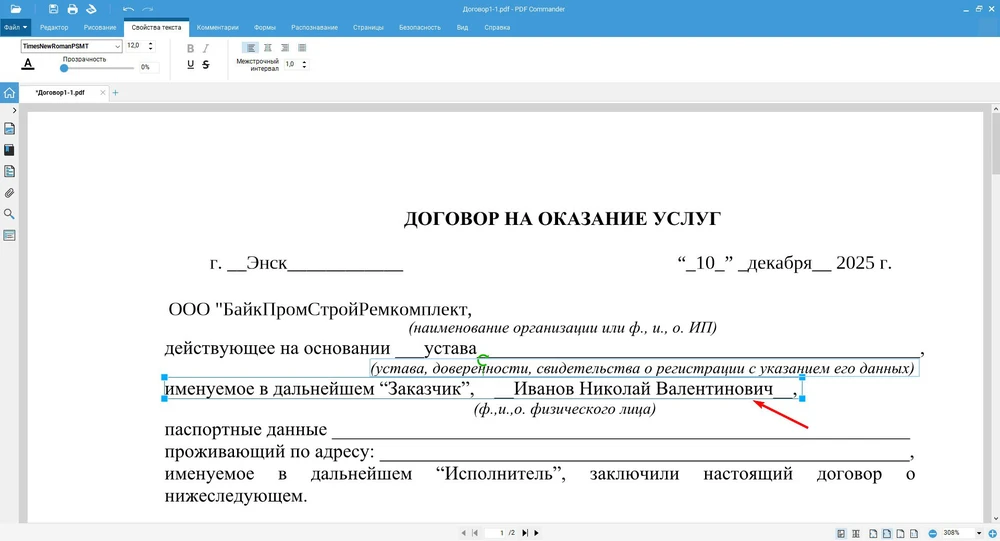Click the Print icon

coord(72,9)
